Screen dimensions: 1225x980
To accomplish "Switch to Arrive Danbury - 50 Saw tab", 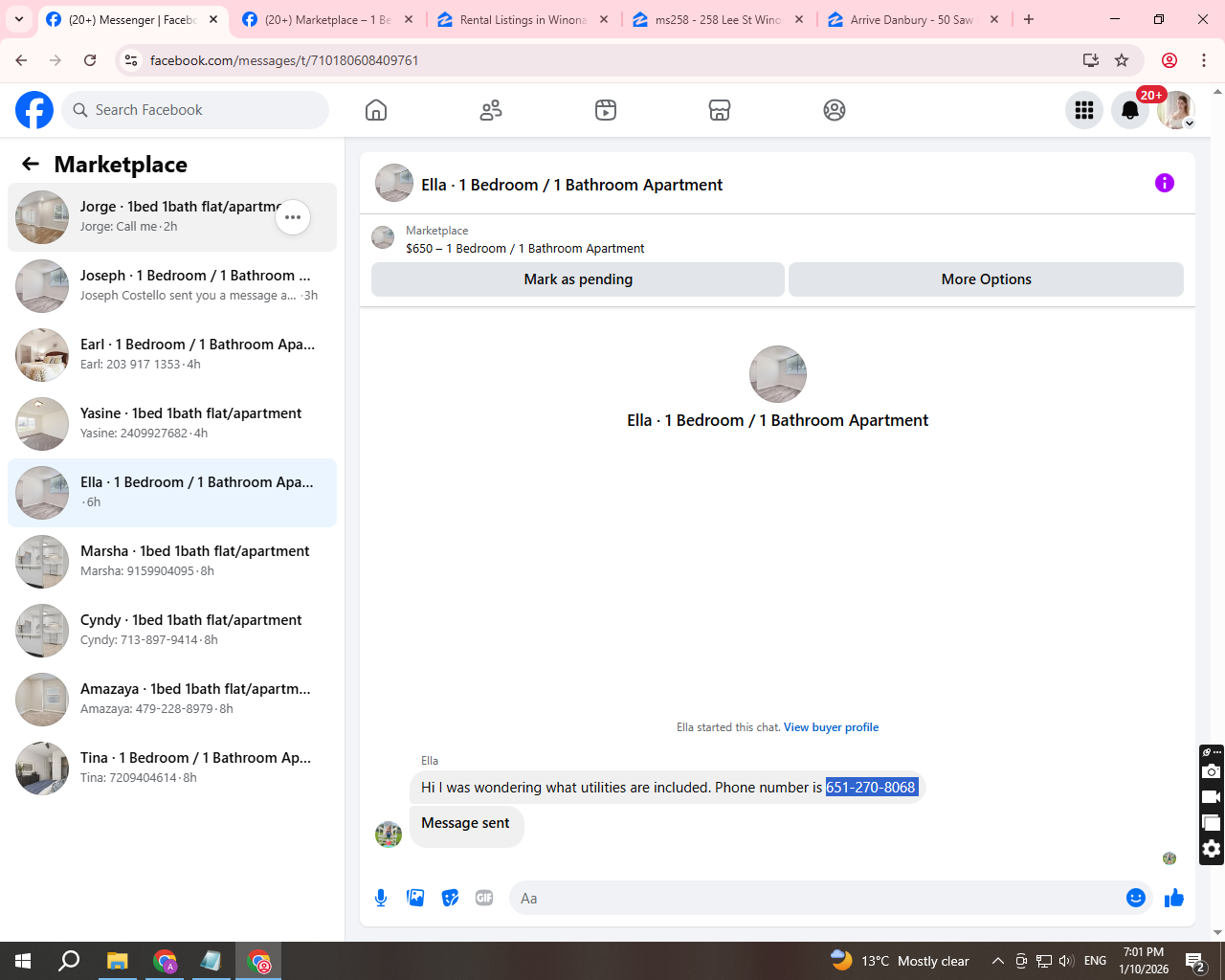I will (913, 19).
